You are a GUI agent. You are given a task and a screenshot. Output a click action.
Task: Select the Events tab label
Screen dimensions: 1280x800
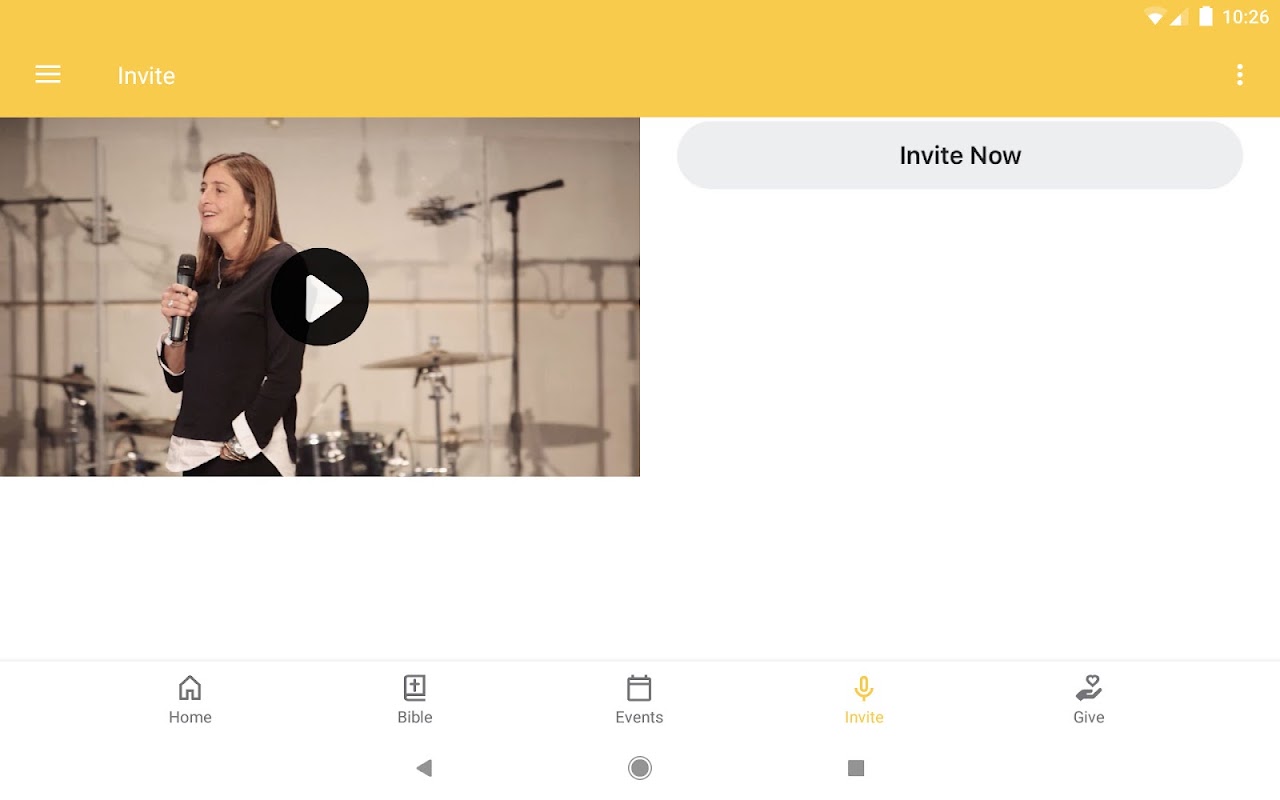coord(639,717)
